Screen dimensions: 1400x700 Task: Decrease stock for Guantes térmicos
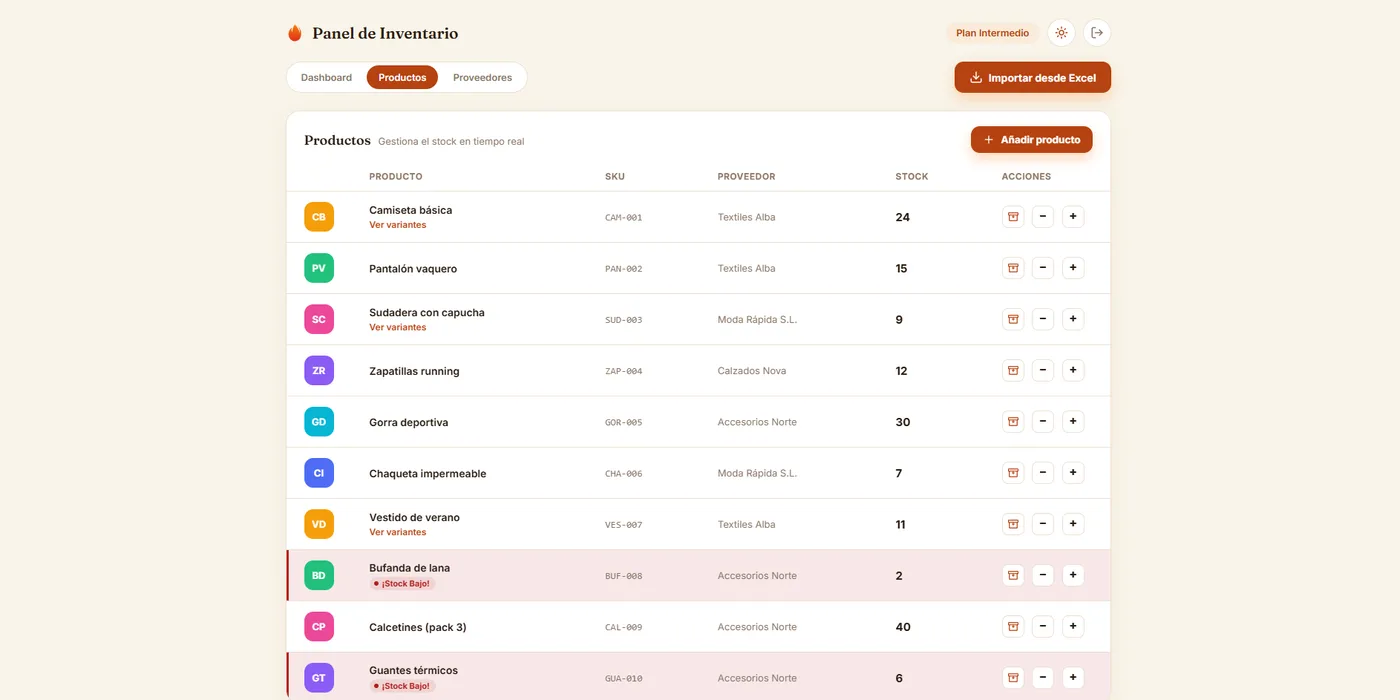point(1043,677)
